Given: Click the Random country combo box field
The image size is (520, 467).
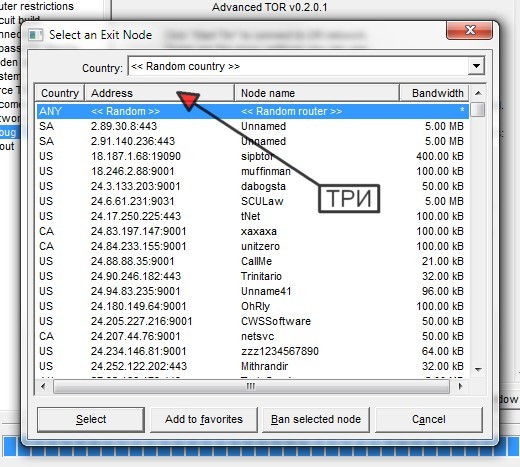Looking at the screenshot, I should click(x=306, y=66).
